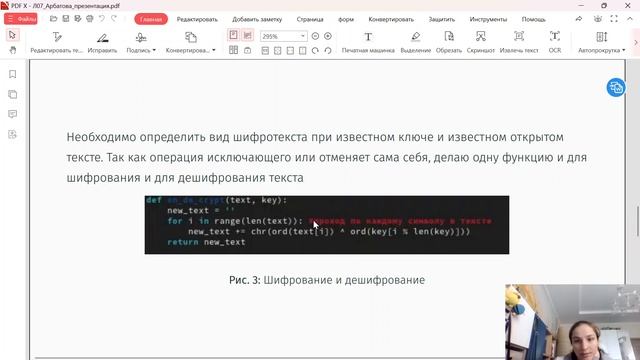
Task: Click the fullscreen icon
Action: 614,19
